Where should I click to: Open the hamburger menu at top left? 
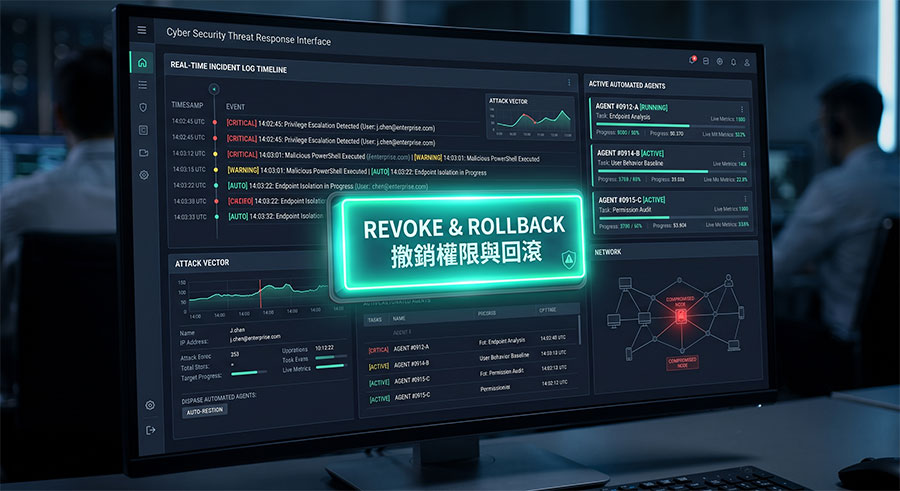[142, 30]
